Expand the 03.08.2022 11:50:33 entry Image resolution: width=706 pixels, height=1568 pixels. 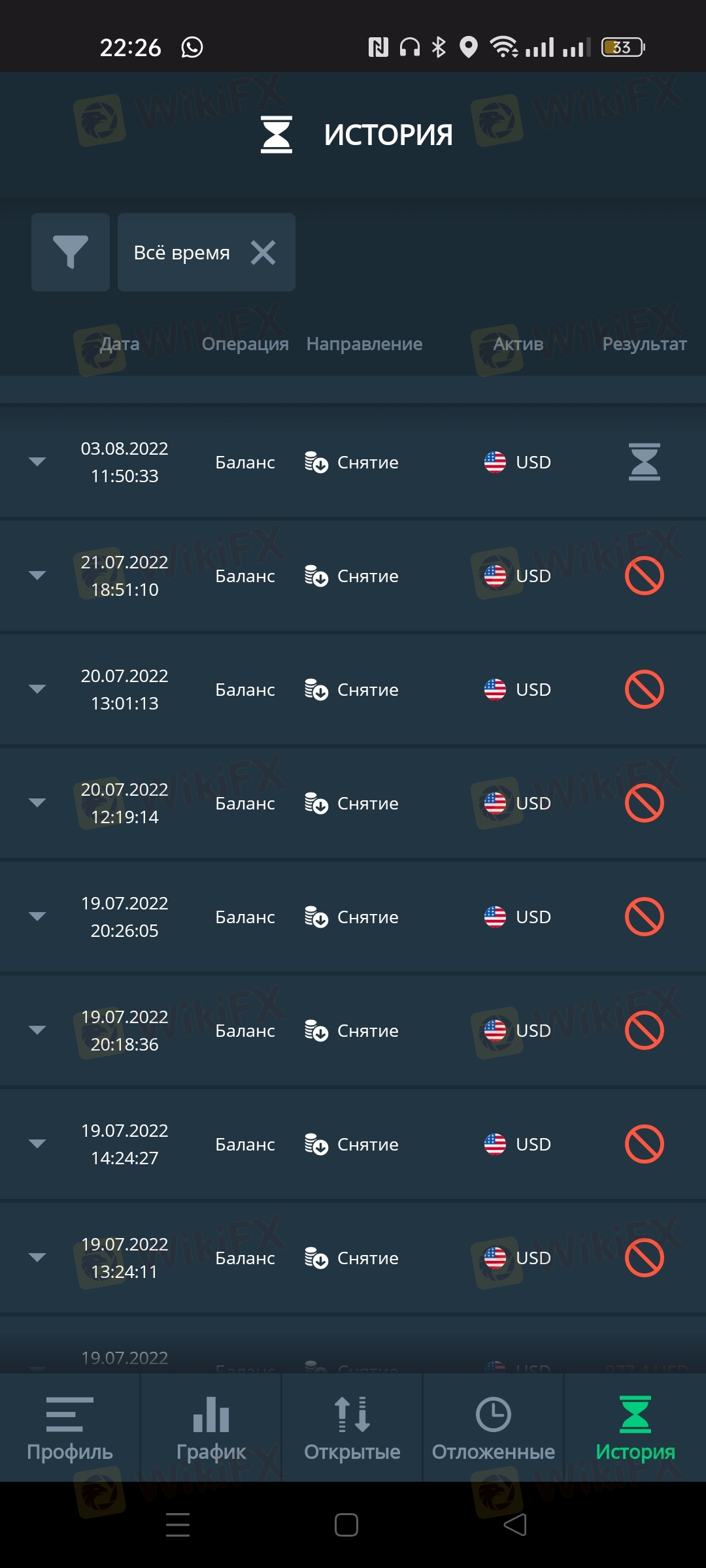click(x=37, y=462)
